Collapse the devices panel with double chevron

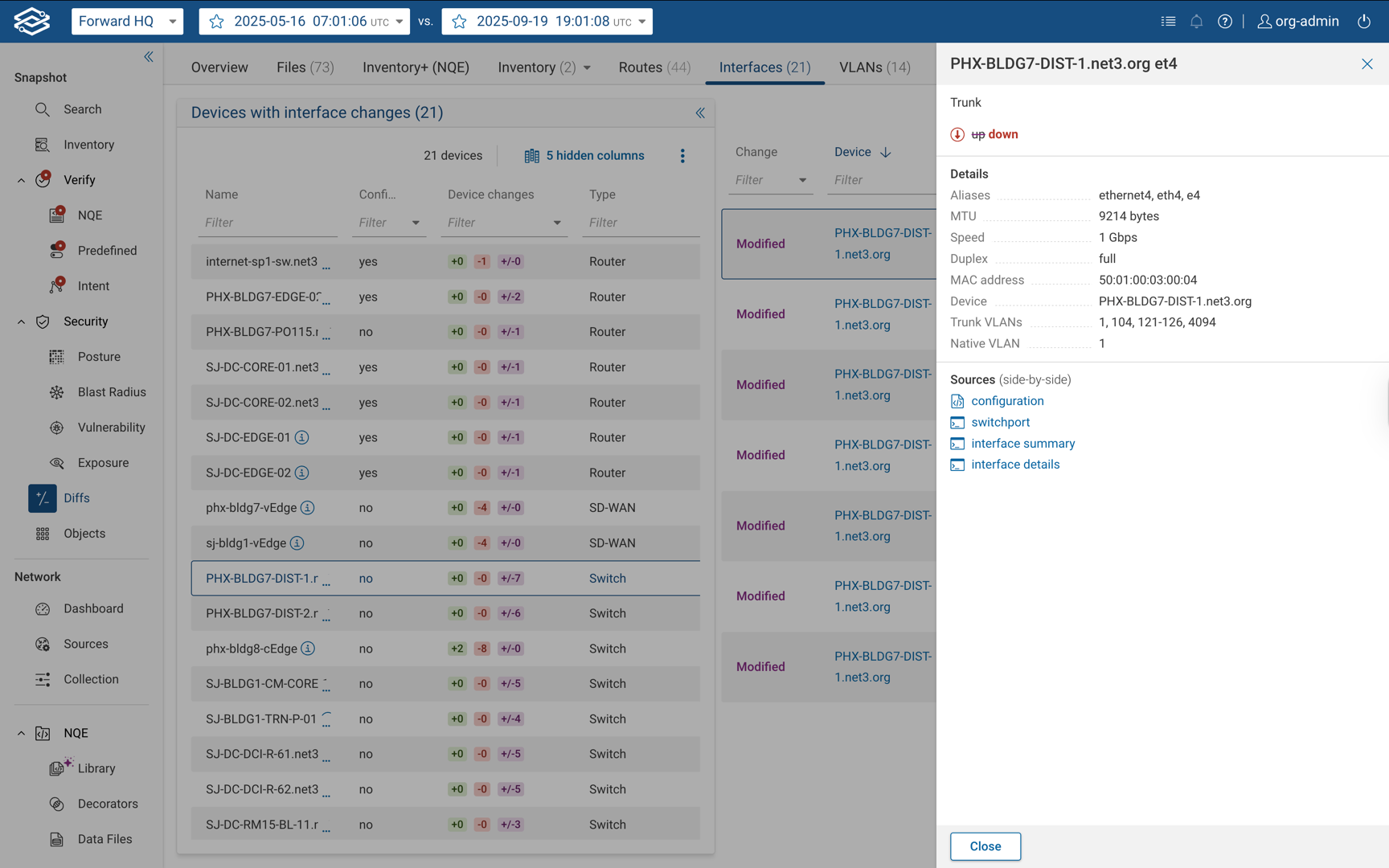[x=700, y=113]
